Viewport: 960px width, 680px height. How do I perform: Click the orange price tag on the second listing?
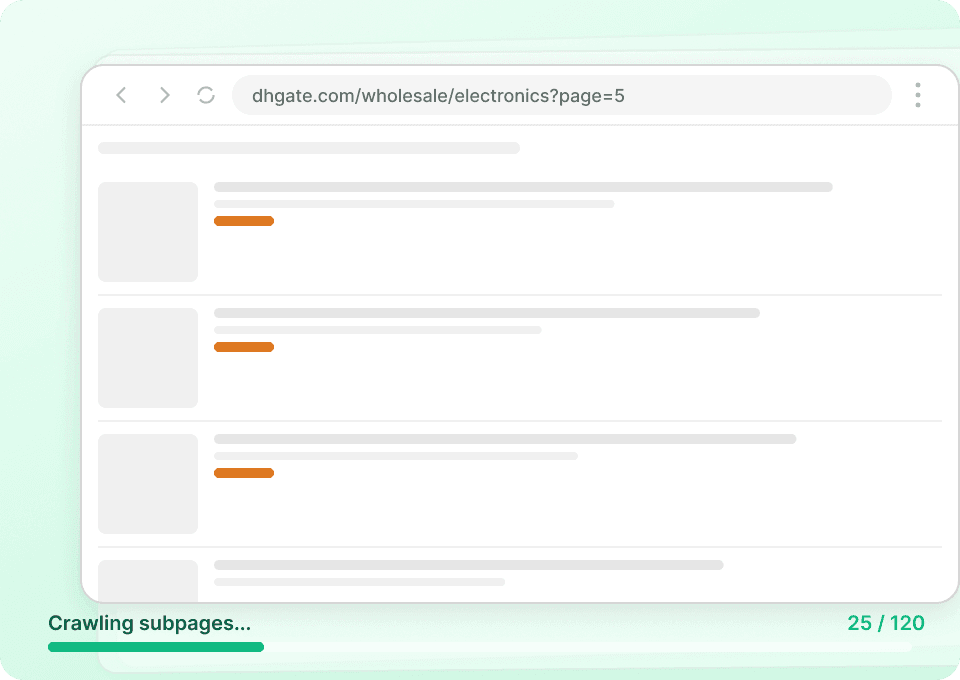coord(244,347)
